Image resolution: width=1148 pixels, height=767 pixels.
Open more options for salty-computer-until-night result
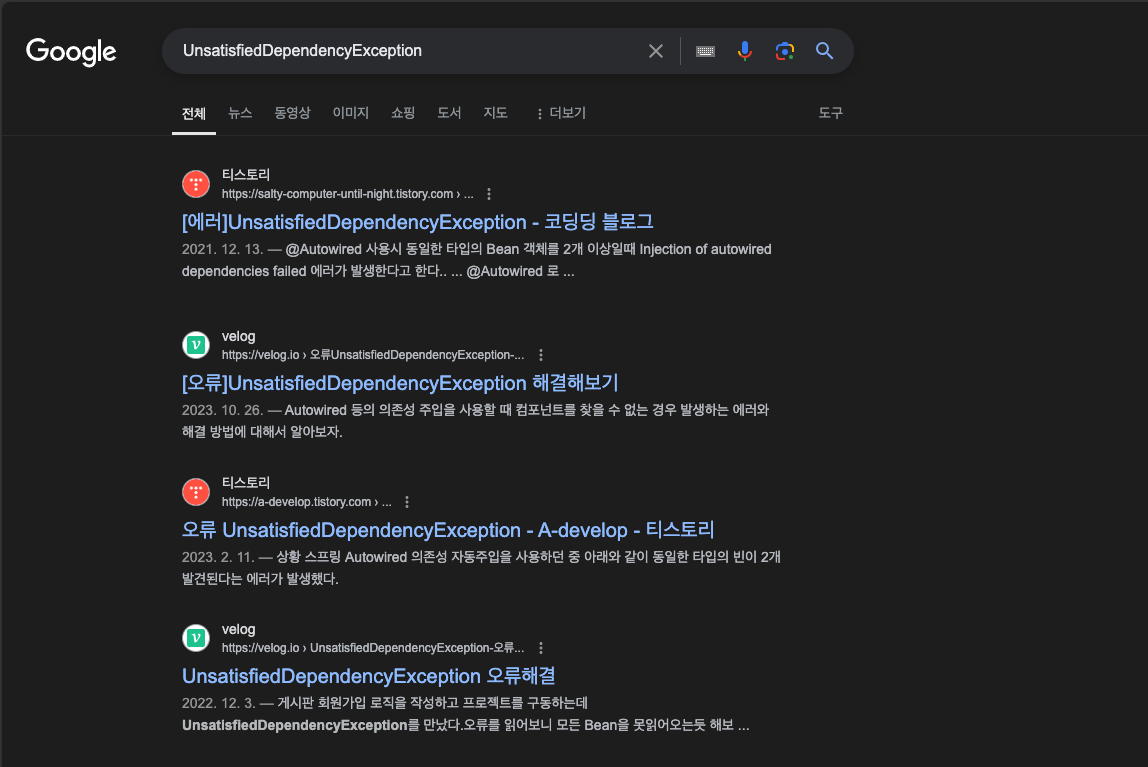click(489, 194)
